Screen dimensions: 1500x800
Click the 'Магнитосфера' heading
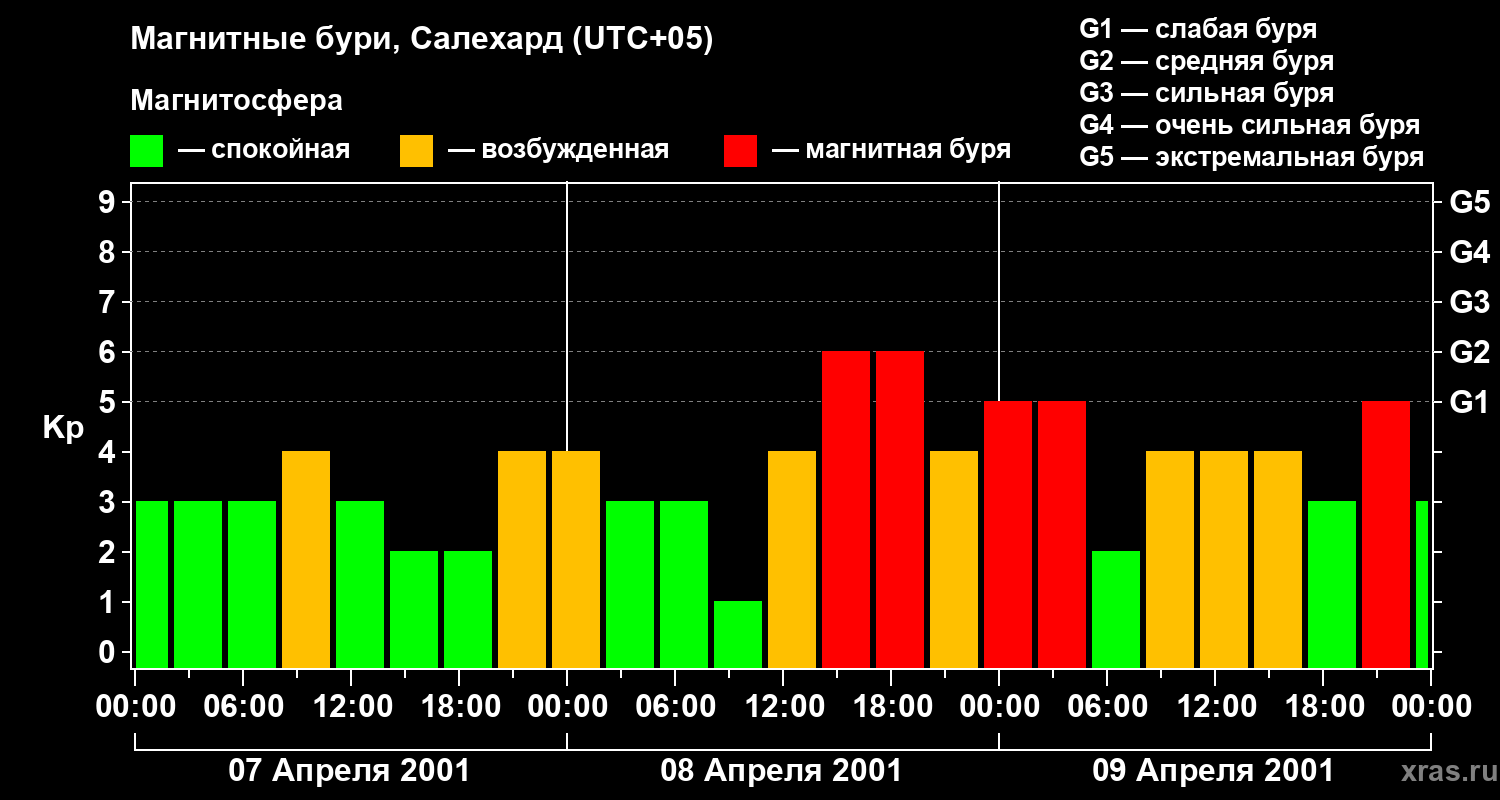point(236,101)
